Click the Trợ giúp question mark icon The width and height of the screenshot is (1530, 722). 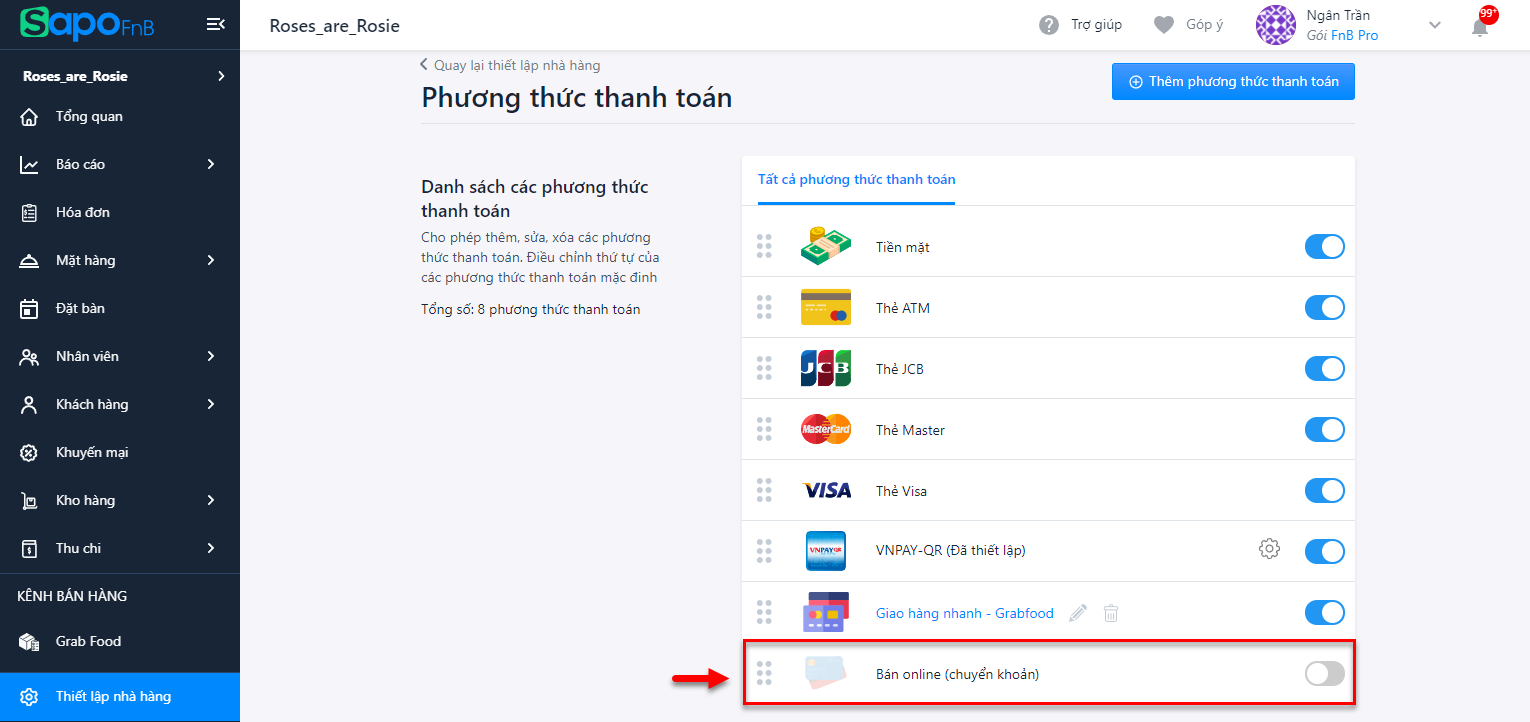1049,25
